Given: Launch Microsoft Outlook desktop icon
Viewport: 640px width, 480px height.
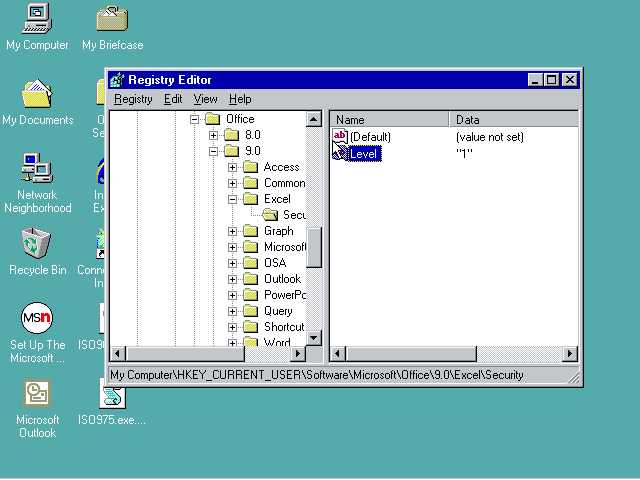Looking at the screenshot, I should (37, 393).
